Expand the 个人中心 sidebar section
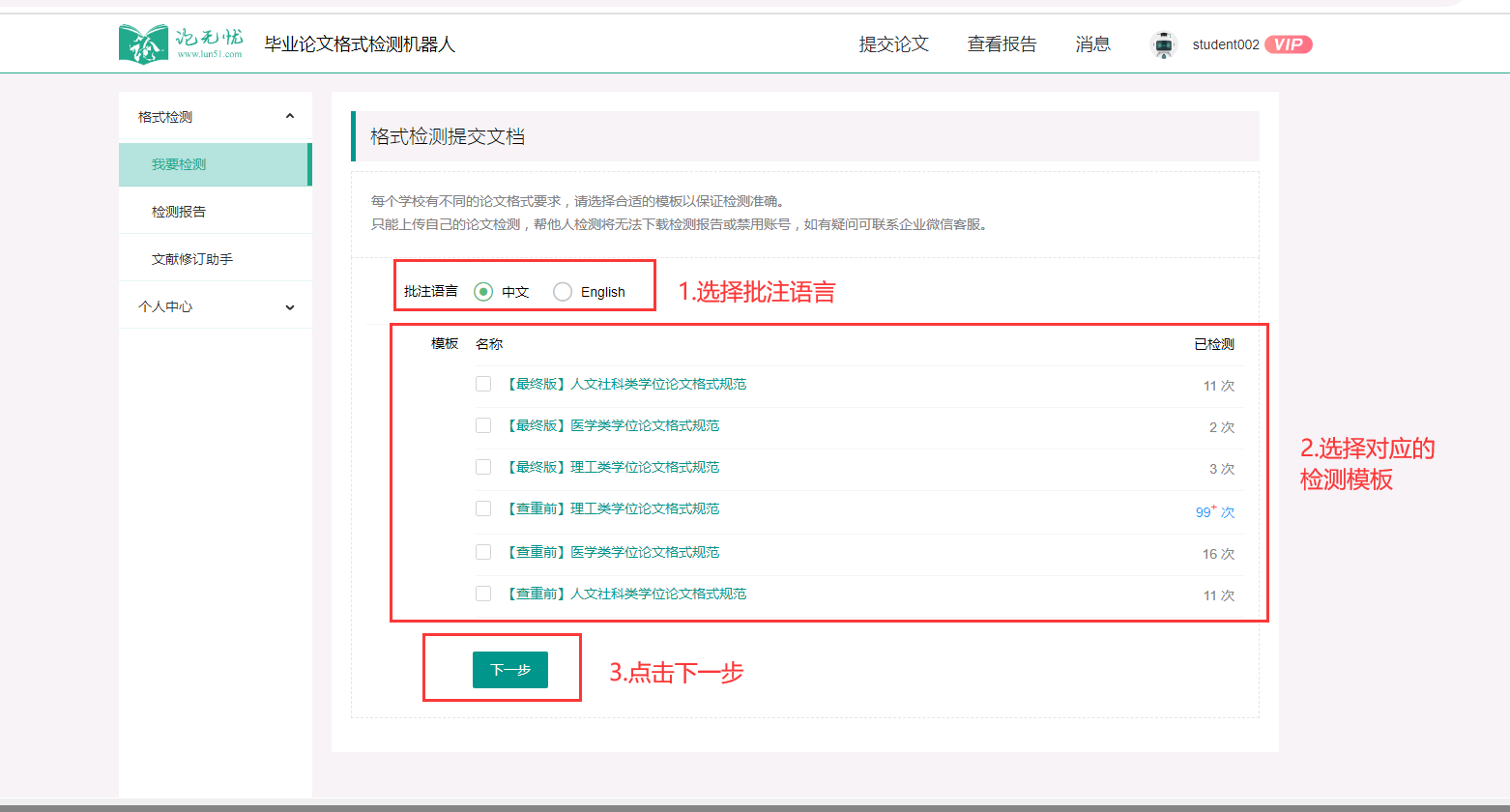 290,306
